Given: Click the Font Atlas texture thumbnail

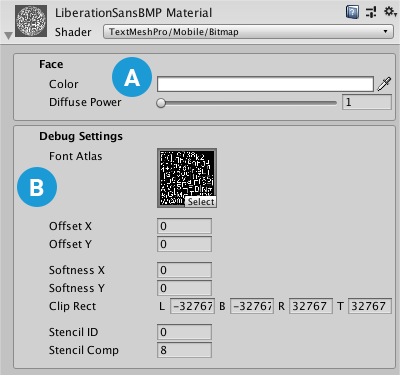Looking at the screenshot, I should (x=187, y=178).
